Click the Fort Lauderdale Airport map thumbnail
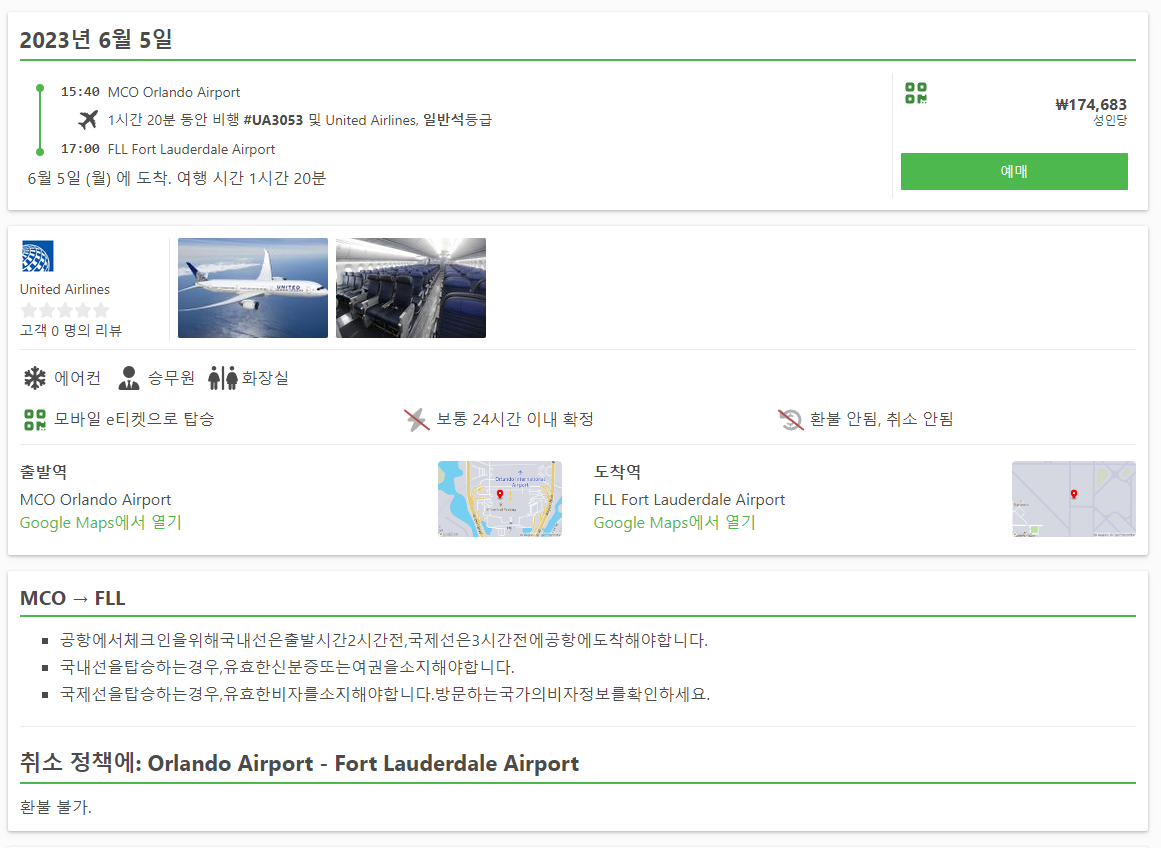 (x=1074, y=498)
